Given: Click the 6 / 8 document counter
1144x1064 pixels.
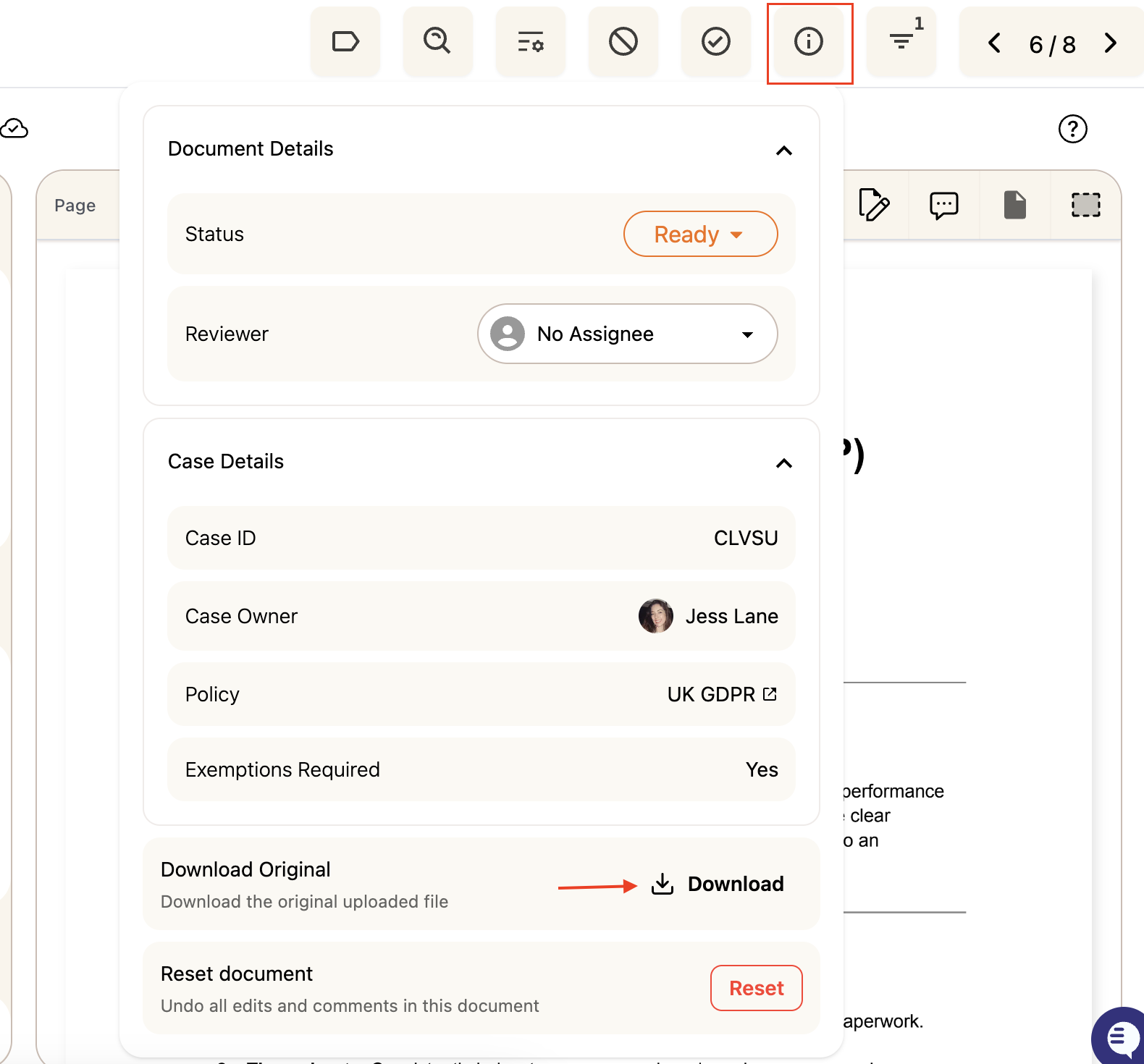Looking at the screenshot, I should 1053,45.
